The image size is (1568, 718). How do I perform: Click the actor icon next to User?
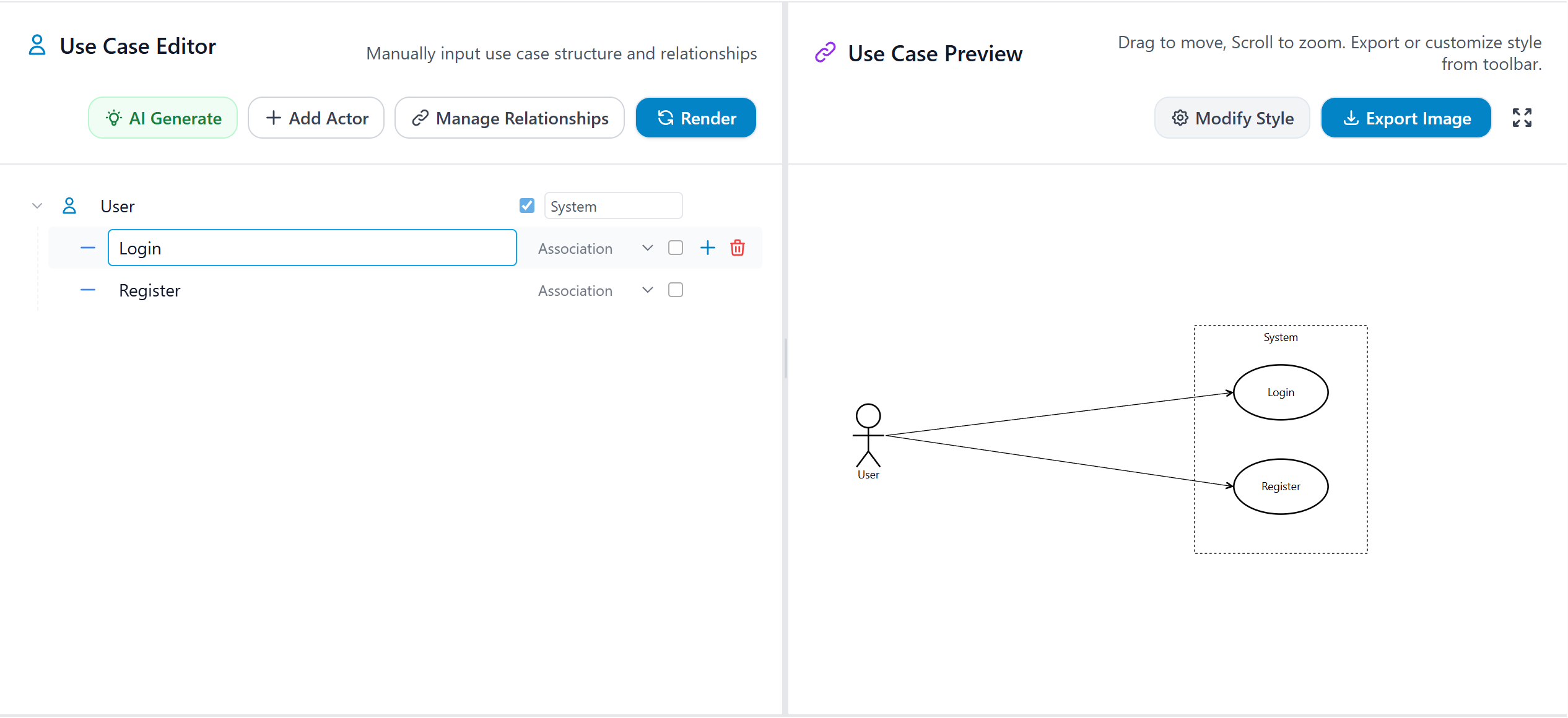point(69,205)
